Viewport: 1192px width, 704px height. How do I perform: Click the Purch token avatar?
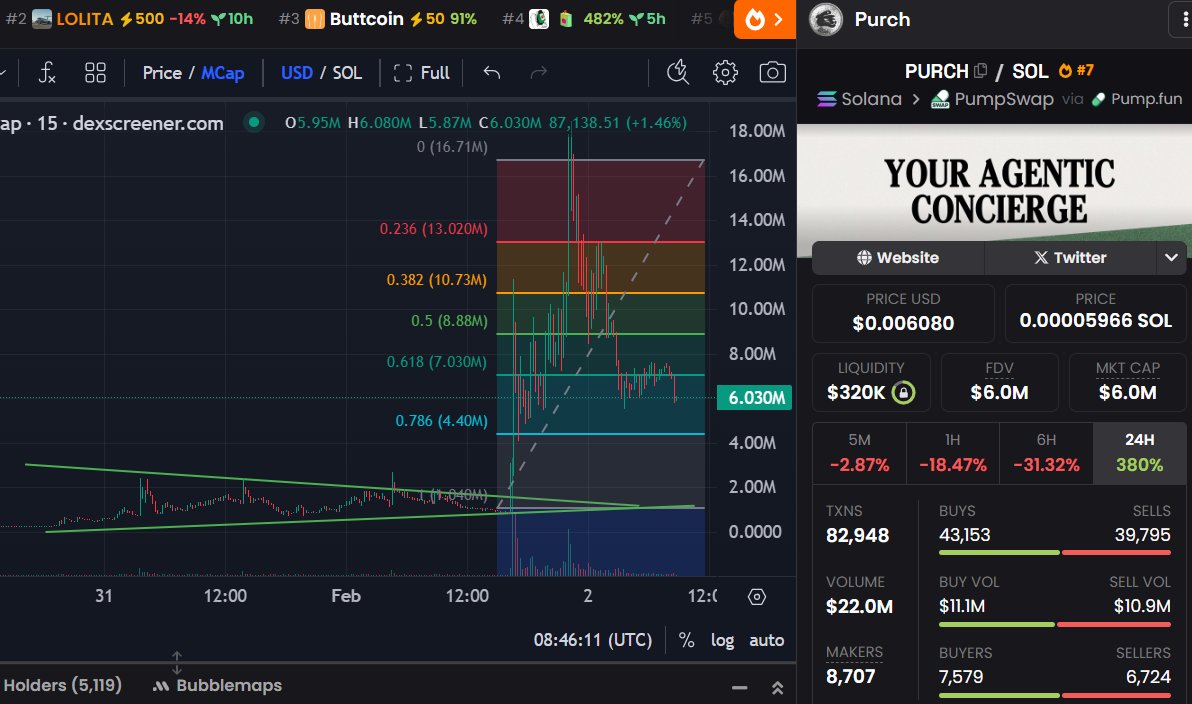pyautogui.click(x=826, y=19)
